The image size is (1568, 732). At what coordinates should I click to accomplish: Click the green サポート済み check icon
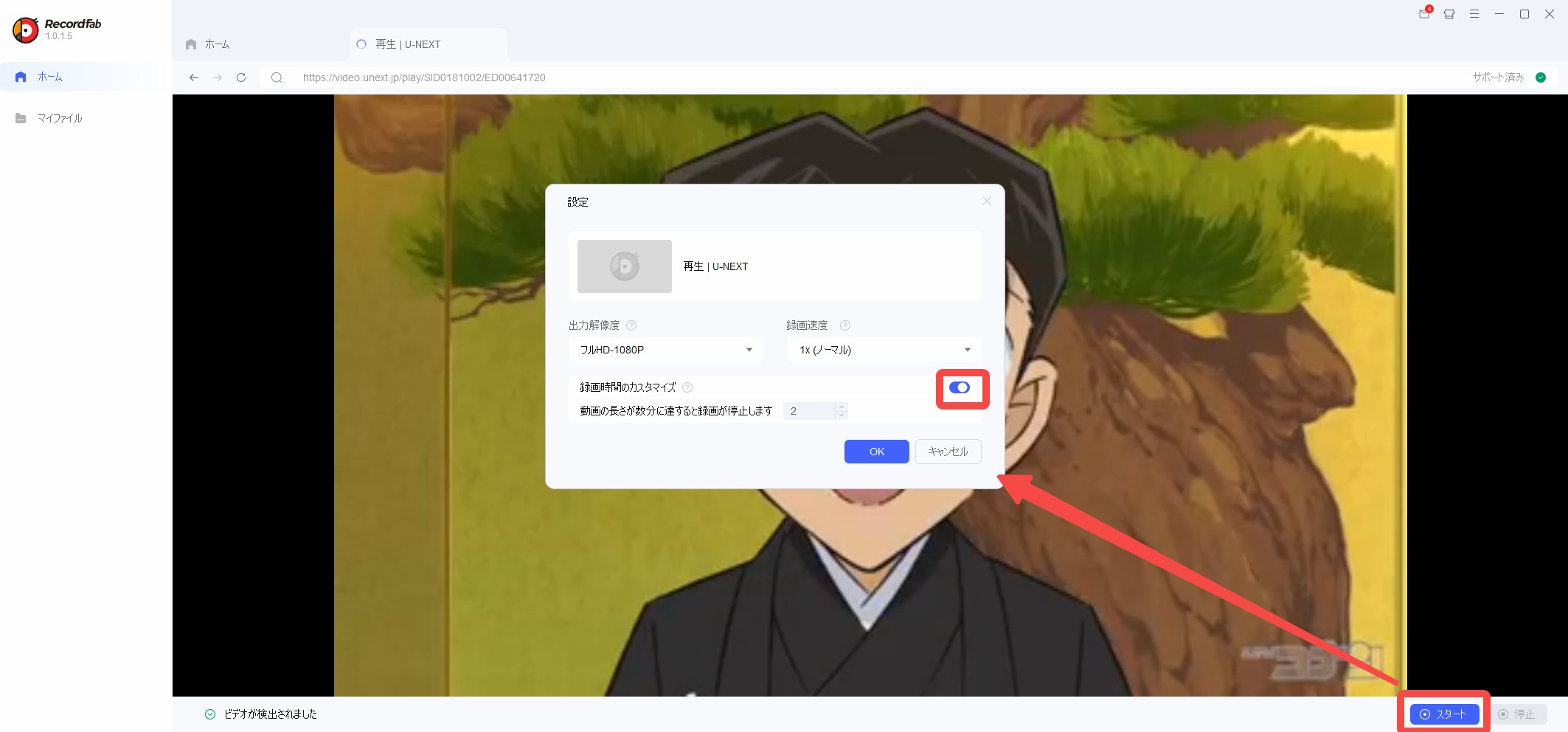tap(1541, 77)
